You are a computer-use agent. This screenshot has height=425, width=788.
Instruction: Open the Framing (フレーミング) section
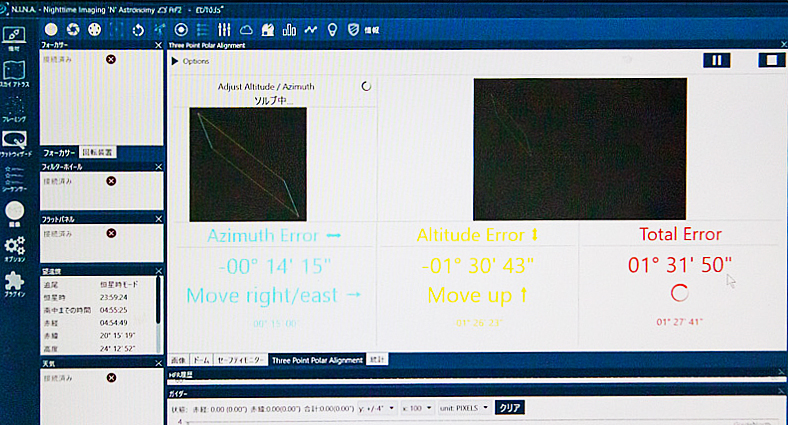point(14,109)
